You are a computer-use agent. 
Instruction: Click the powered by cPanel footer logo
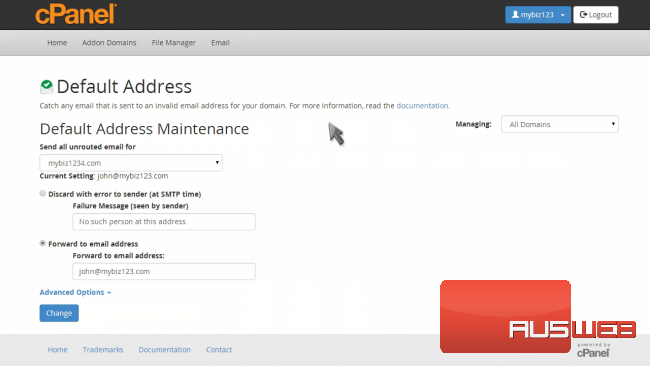pos(593,350)
